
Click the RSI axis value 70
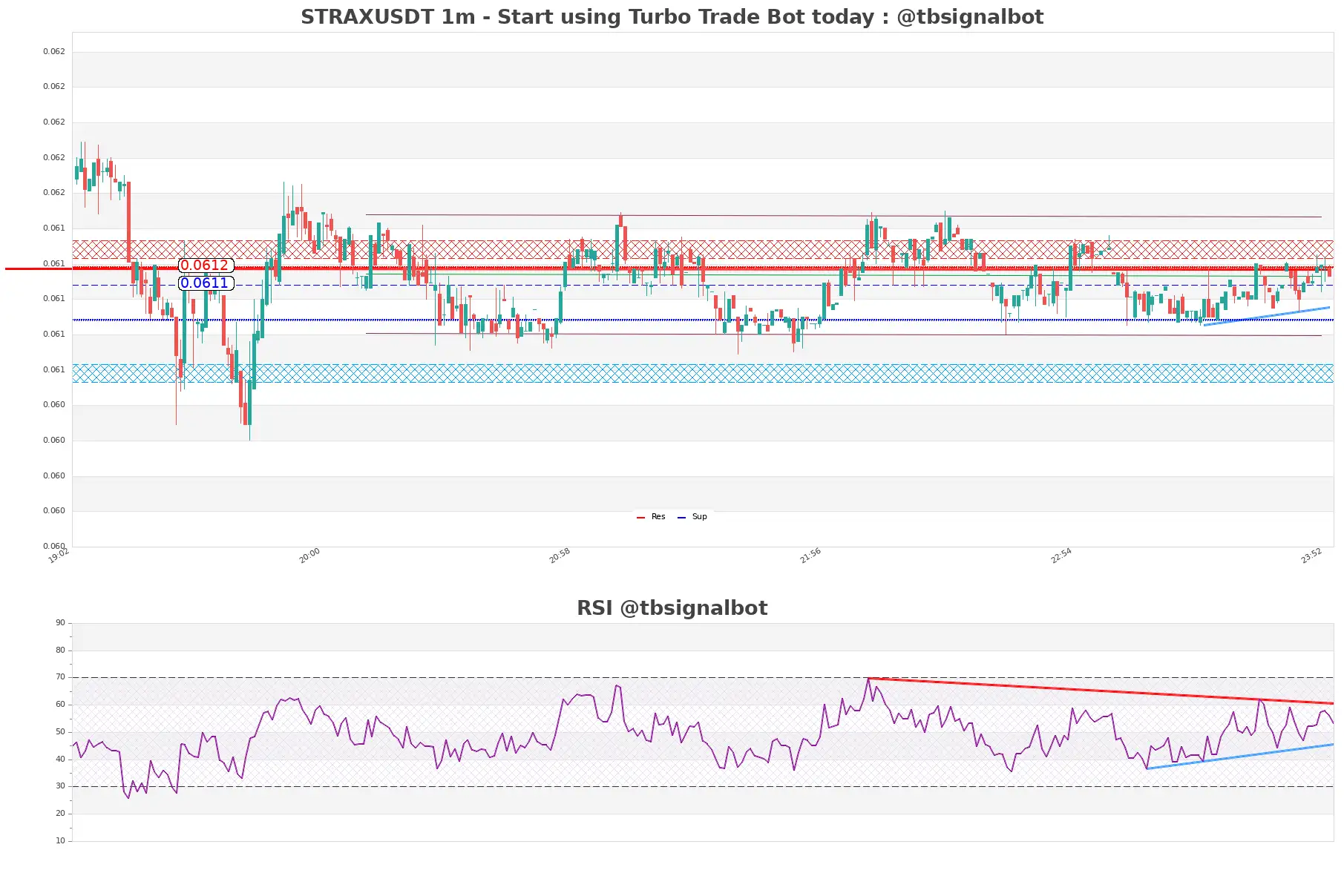60,677
